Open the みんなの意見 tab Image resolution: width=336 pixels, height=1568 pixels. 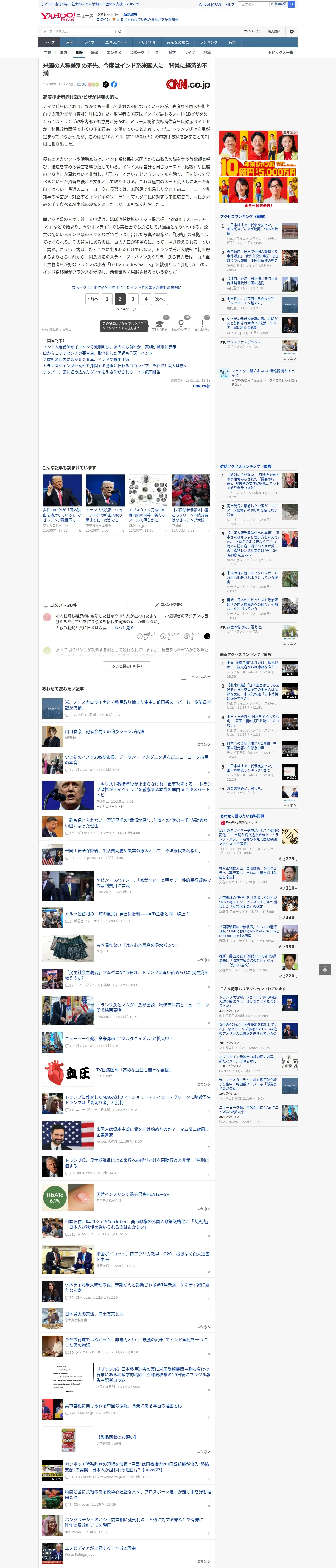tap(178, 42)
